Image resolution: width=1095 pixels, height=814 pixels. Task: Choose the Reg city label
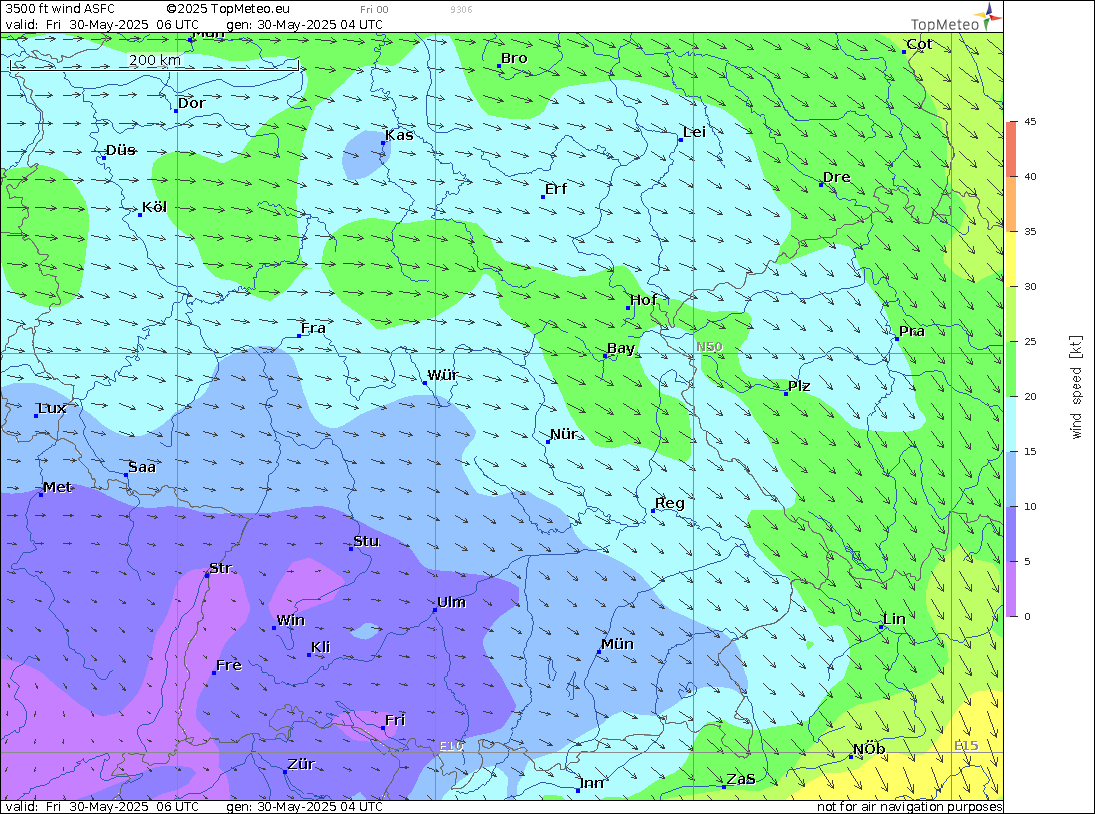(670, 503)
